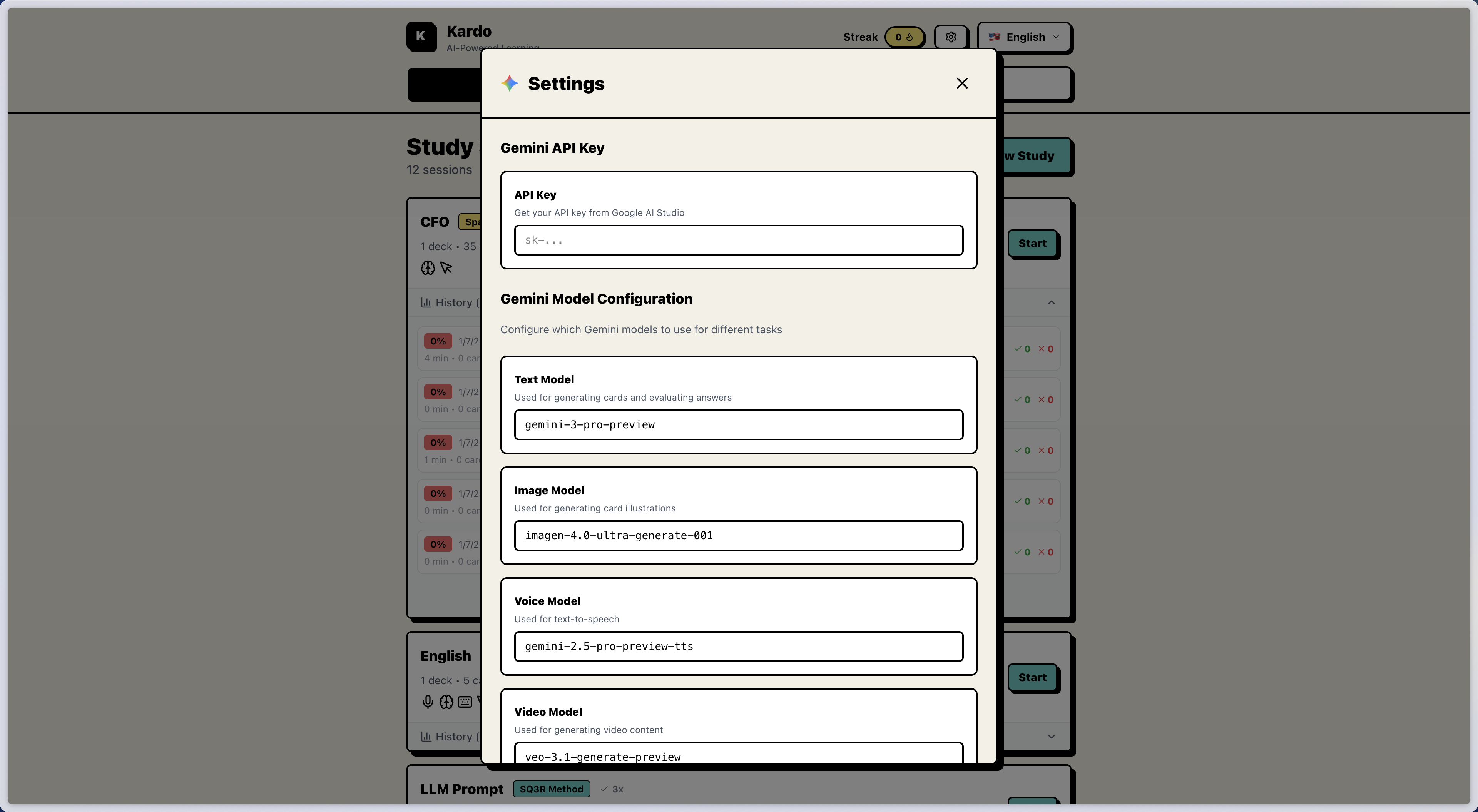This screenshot has height=812, width=1478.
Task: Click the streak flame badge
Action: (x=904, y=37)
